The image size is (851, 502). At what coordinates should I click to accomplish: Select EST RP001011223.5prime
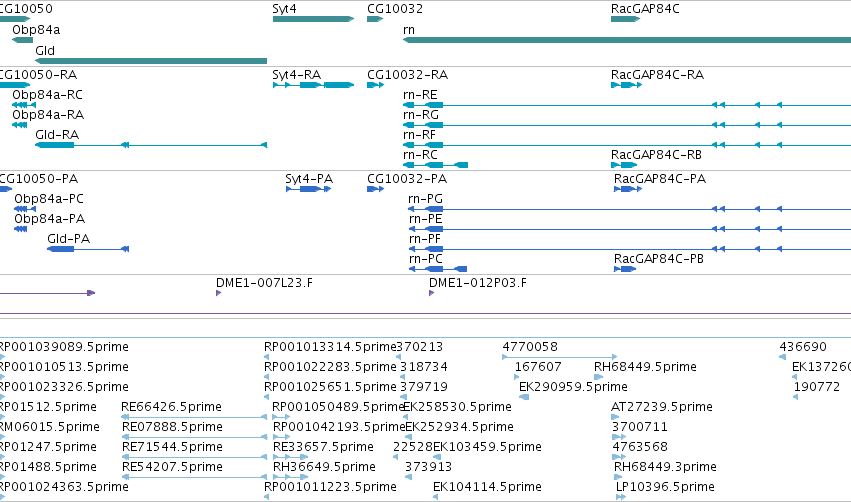(x=330, y=487)
